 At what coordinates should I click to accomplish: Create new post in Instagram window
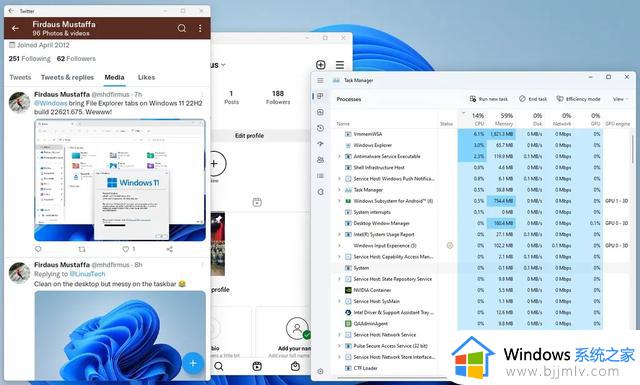coord(321,65)
